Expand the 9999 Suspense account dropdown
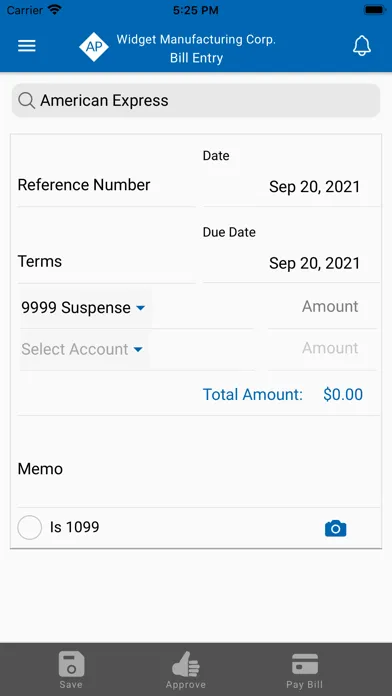392x696 pixels. (83, 308)
